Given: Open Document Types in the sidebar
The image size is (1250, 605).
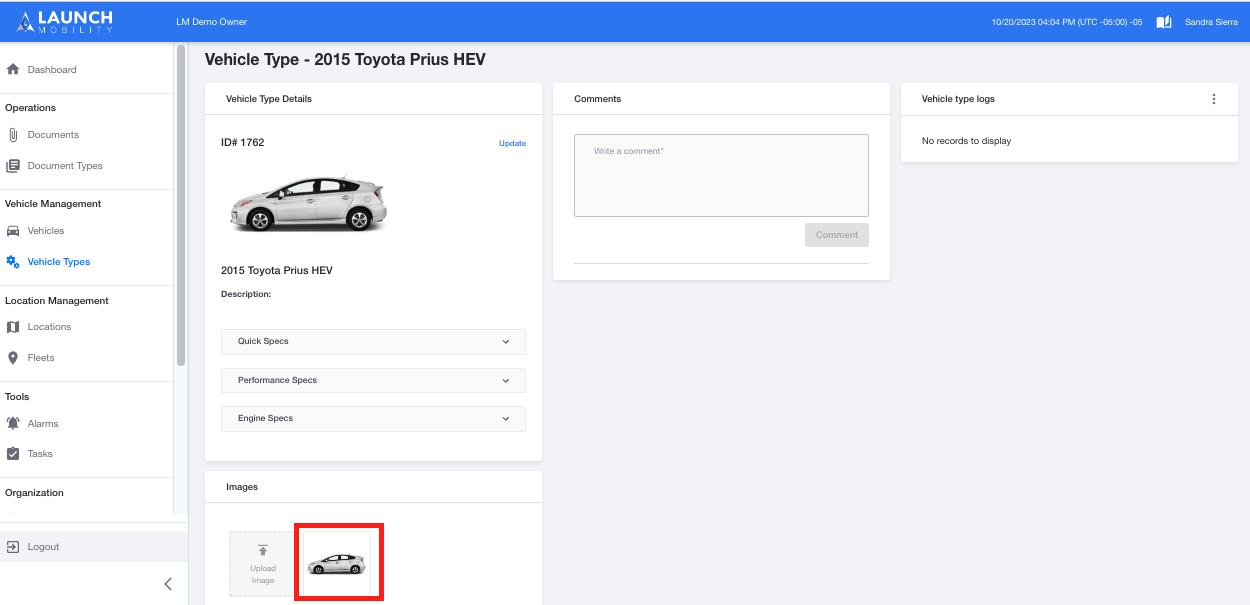Looking at the screenshot, I should pos(65,166).
